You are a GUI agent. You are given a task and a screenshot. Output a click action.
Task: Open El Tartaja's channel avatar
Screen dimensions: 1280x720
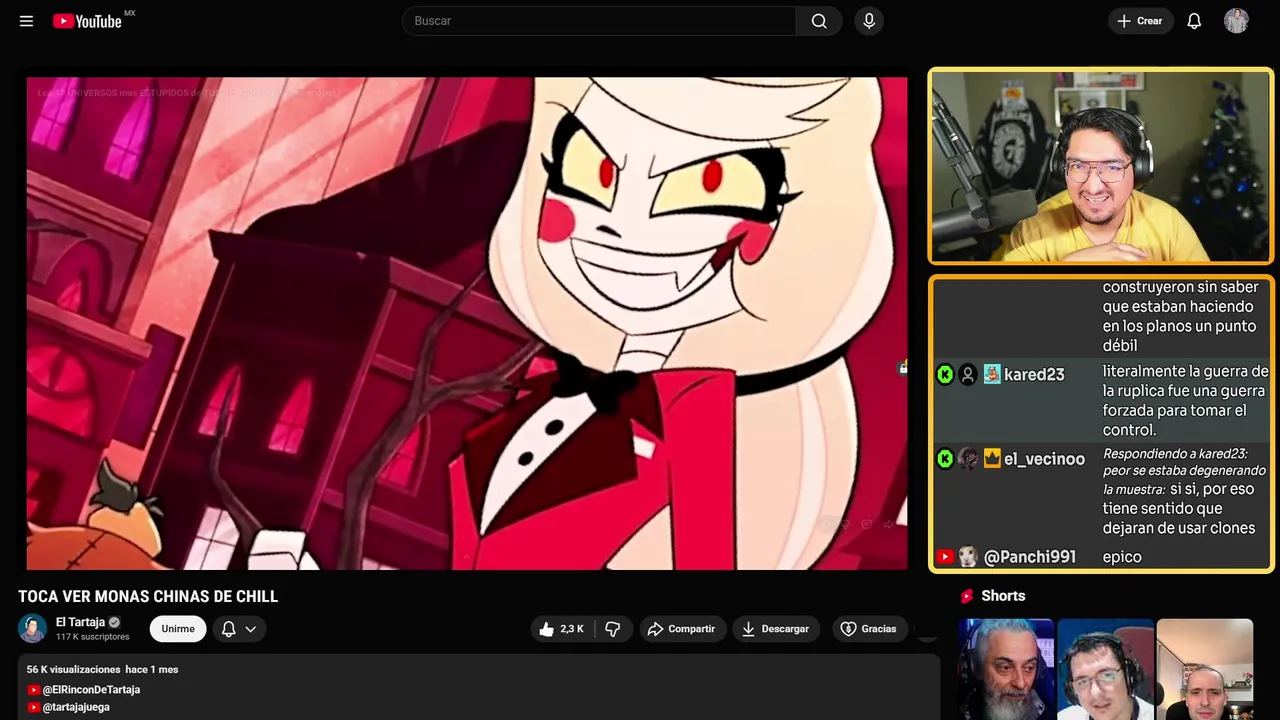(x=32, y=628)
